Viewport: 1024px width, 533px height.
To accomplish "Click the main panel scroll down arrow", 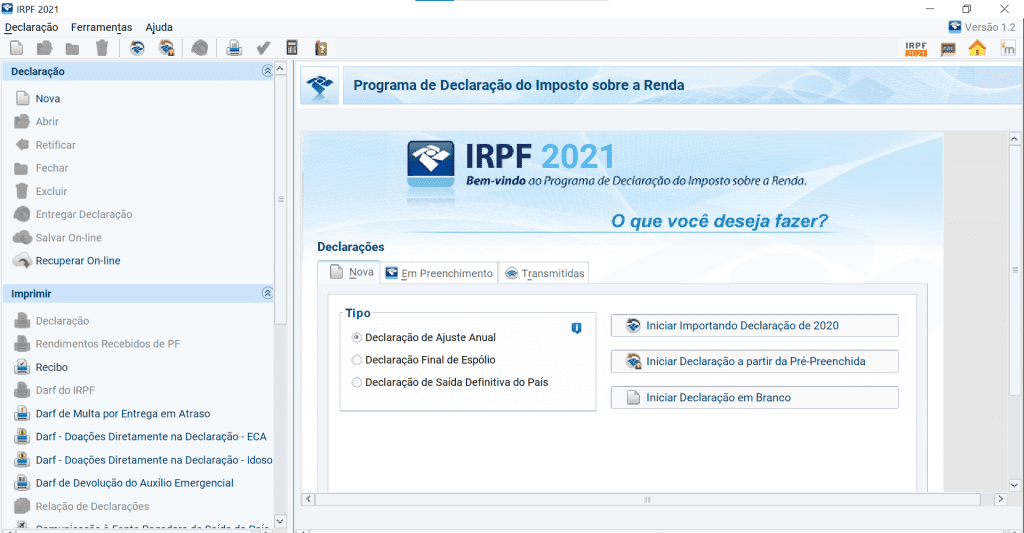I will coord(1014,485).
